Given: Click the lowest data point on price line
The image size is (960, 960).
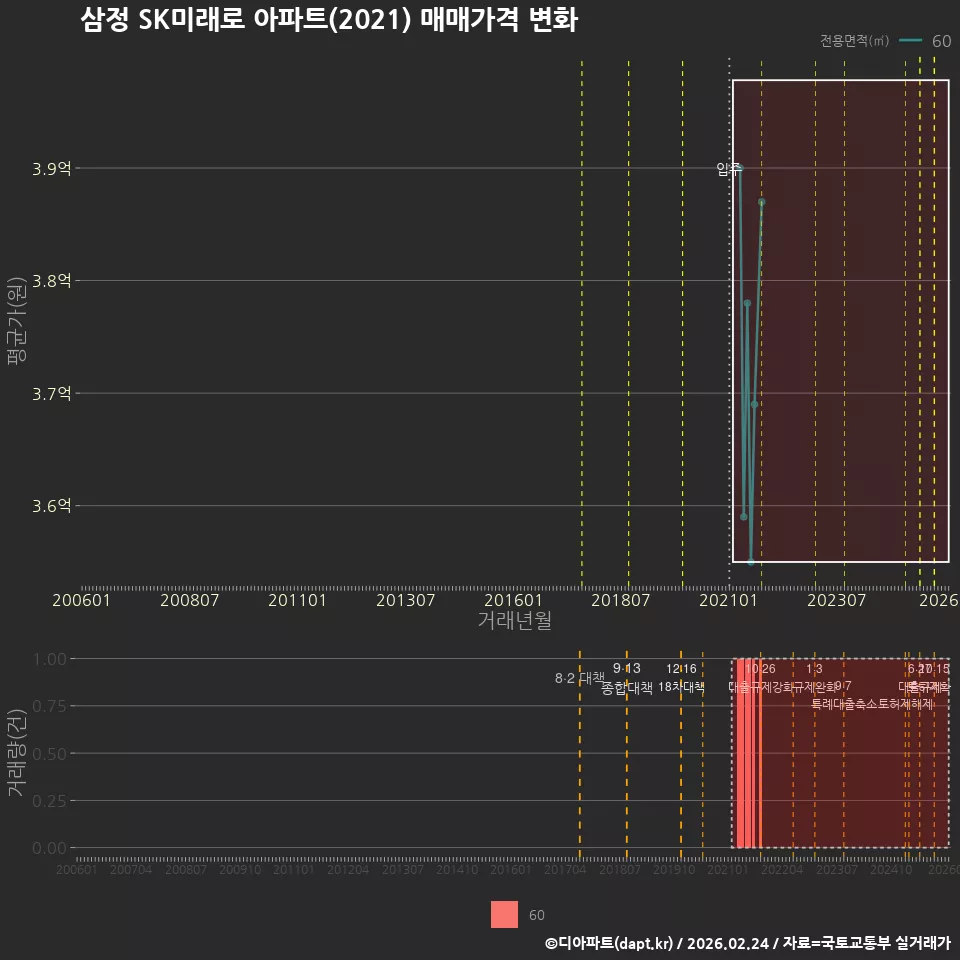Looking at the screenshot, I should pos(751,561).
